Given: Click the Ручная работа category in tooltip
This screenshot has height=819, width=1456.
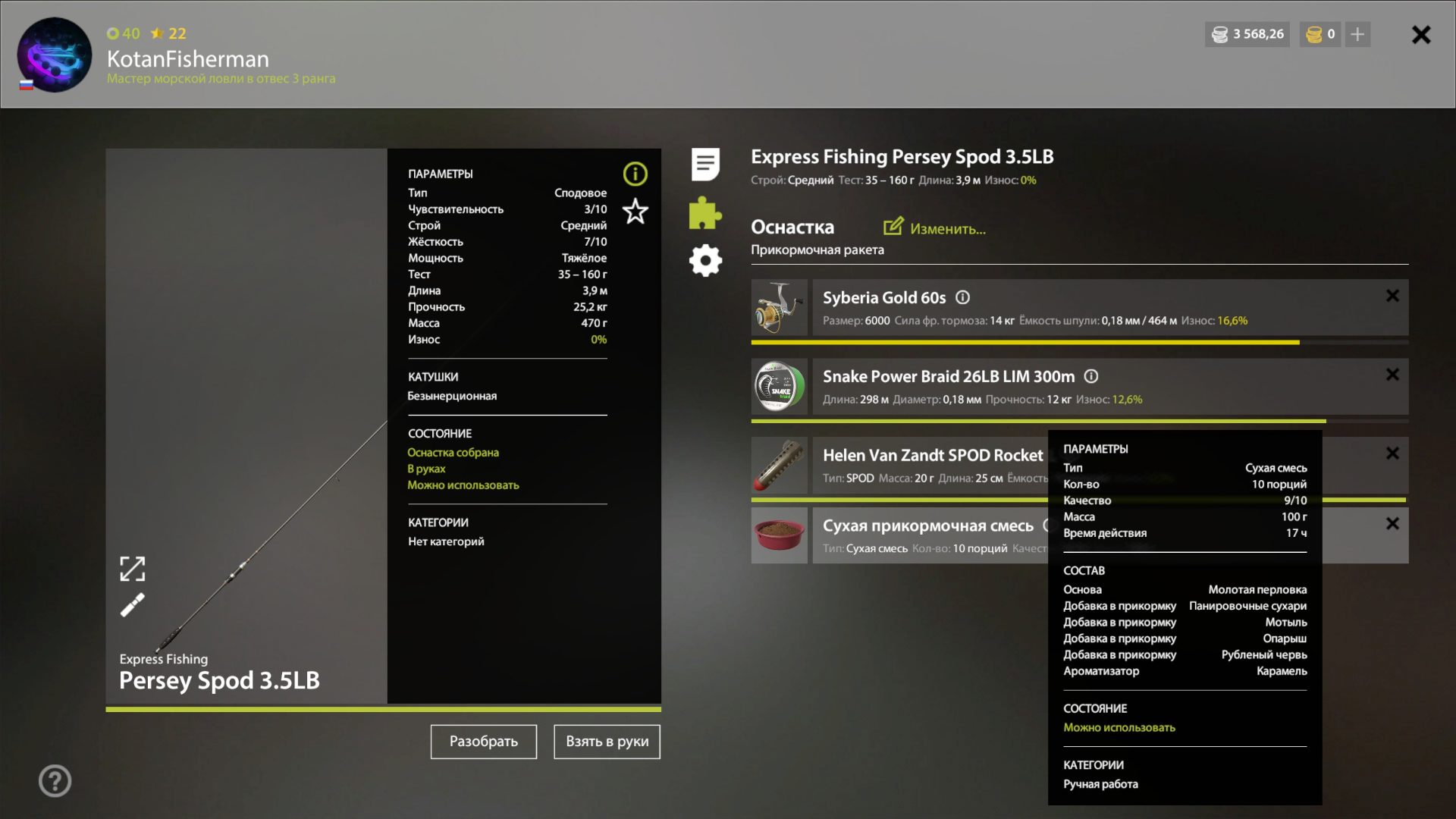Looking at the screenshot, I should pos(1100,784).
